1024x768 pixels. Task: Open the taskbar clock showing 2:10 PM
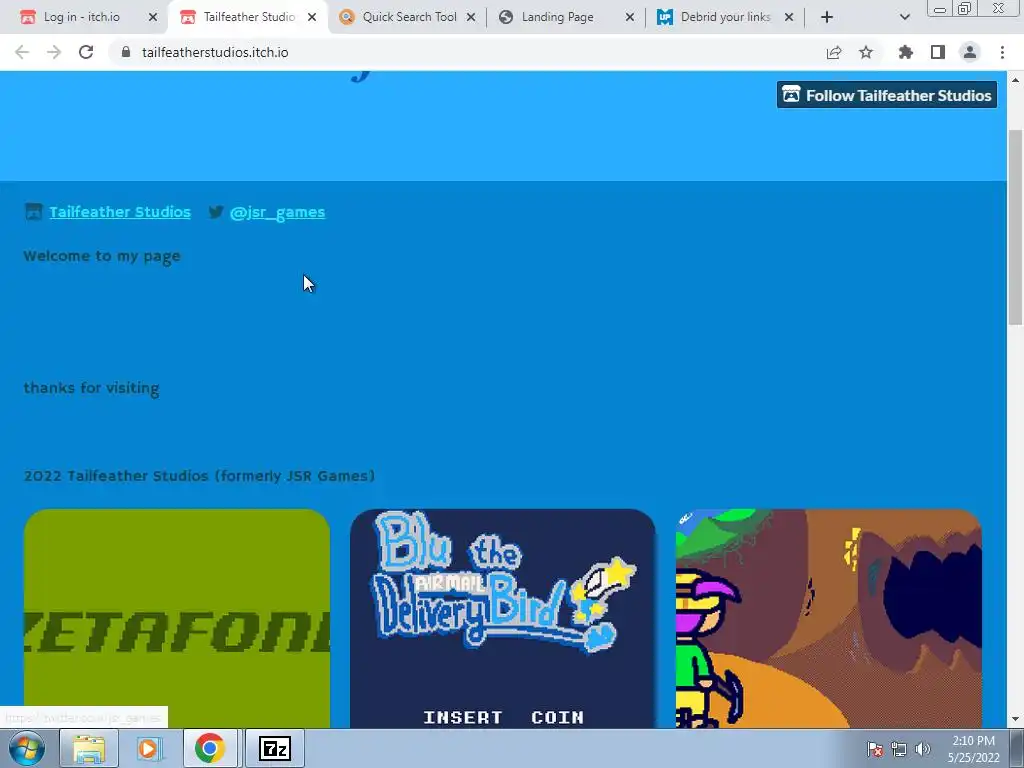[x=974, y=749]
